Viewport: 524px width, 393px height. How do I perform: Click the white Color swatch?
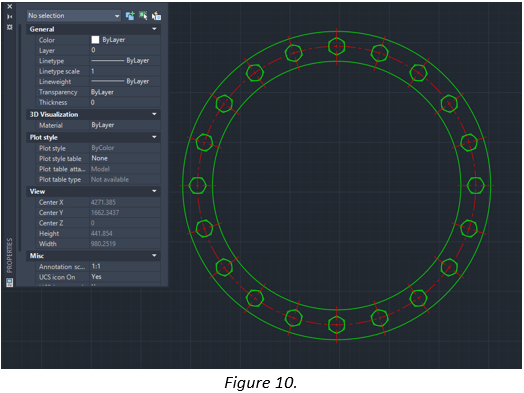point(95,40)
